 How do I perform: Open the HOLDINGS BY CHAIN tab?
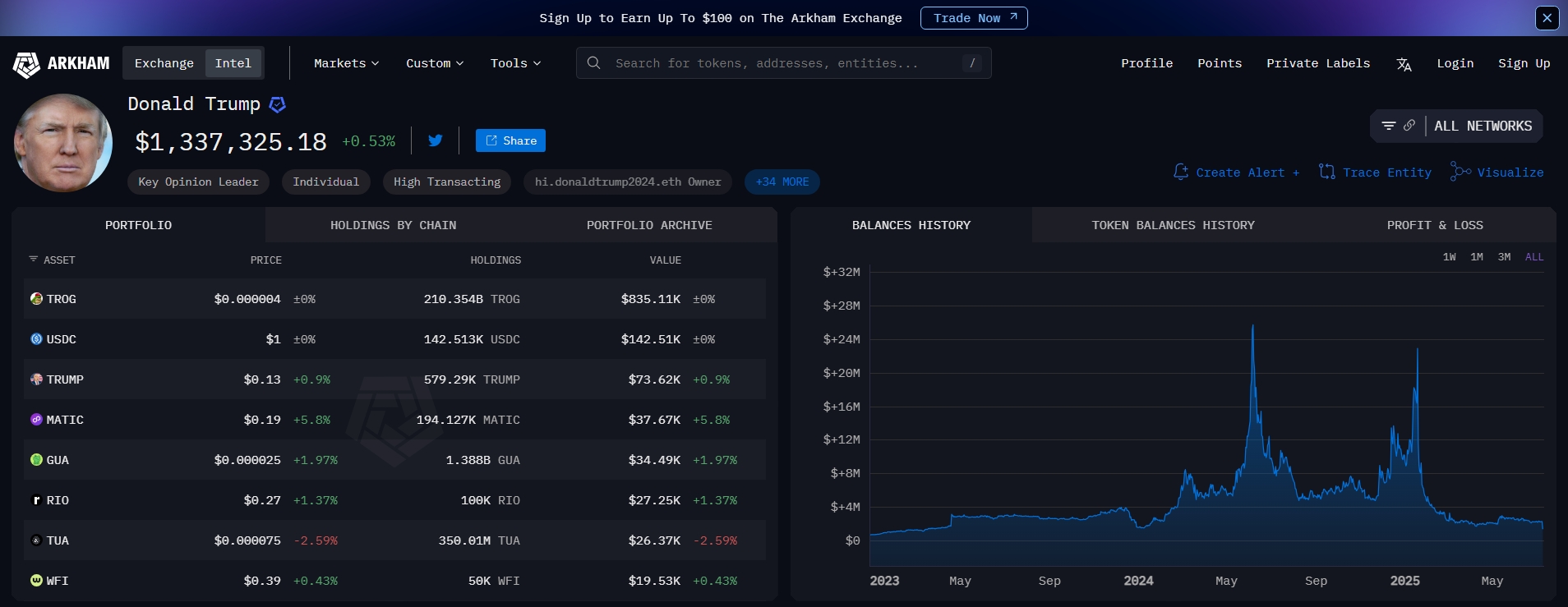click(393, 225)
